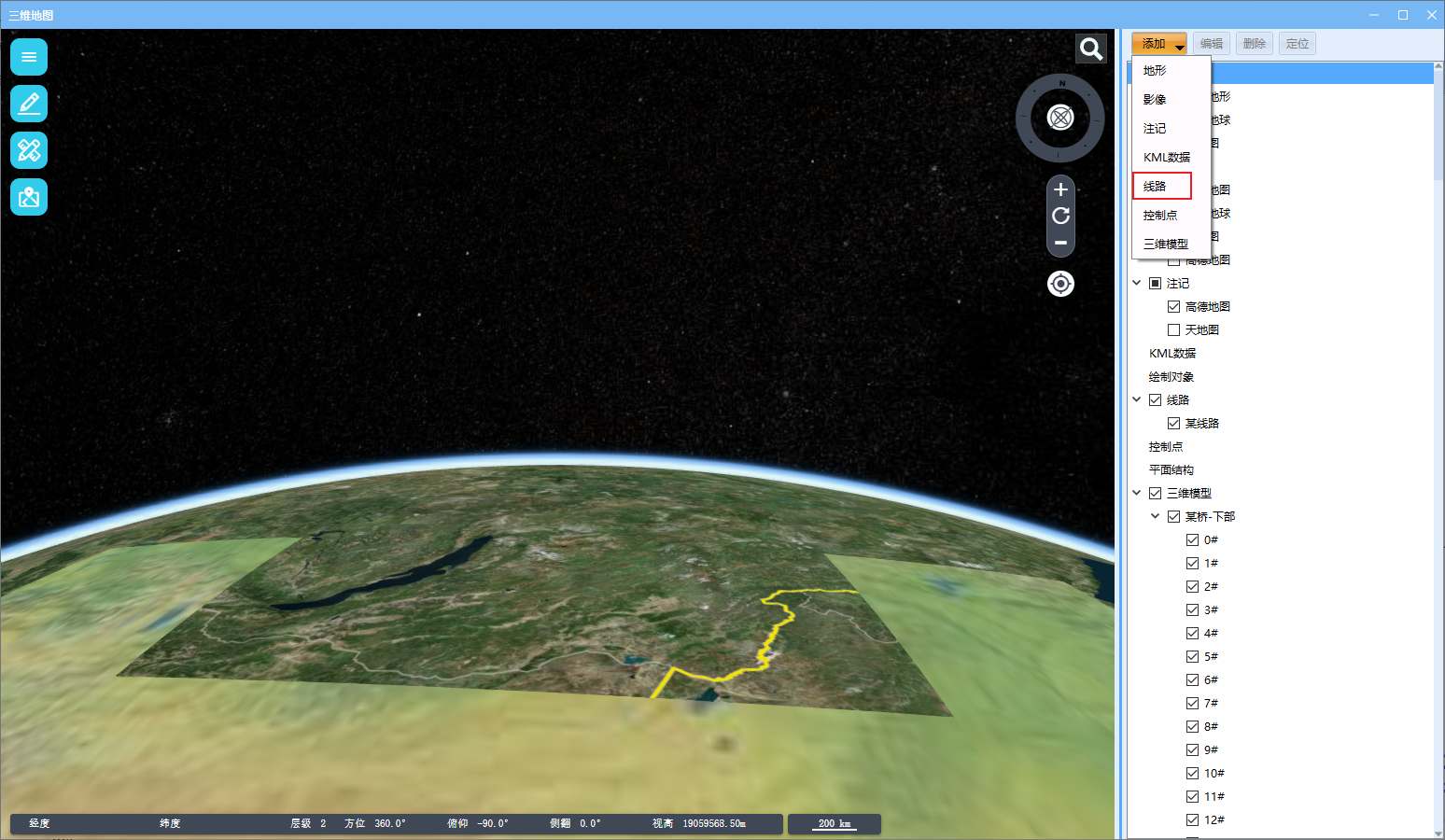Screen dimensions: 1445x840
Task: Click the 添加 dropdown button
Action: click(x=1159, y=44)
